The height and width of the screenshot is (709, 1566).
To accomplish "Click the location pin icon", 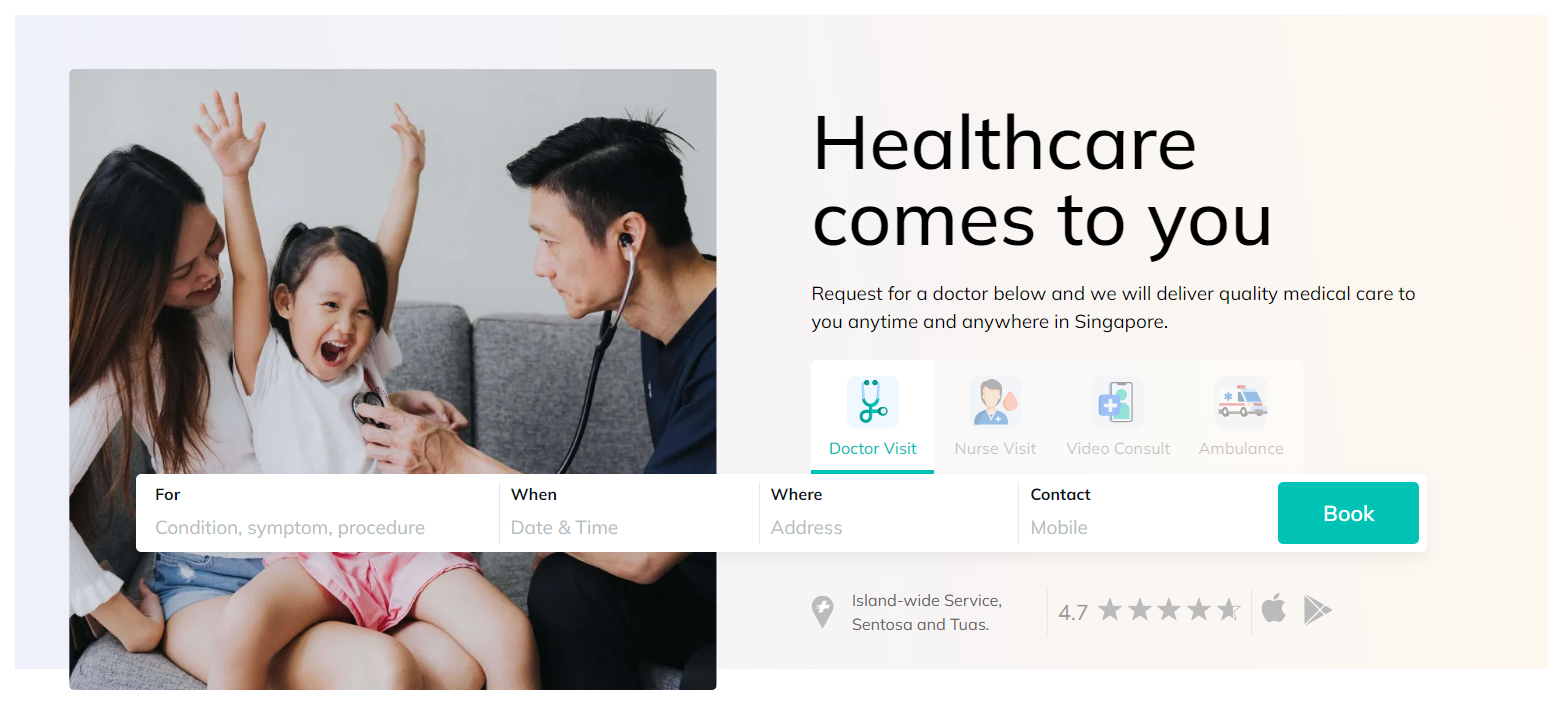I will [822, 612].
